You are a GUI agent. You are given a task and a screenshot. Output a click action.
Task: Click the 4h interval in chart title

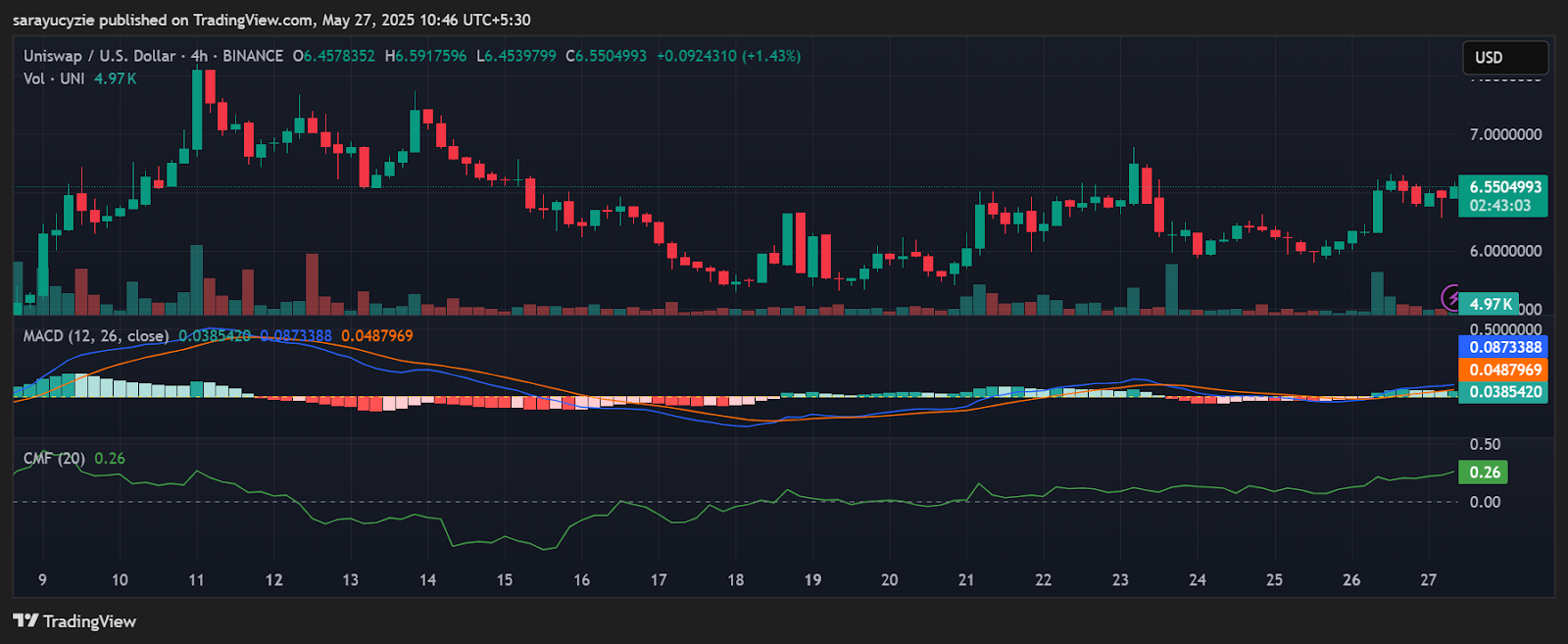(199, 56)
